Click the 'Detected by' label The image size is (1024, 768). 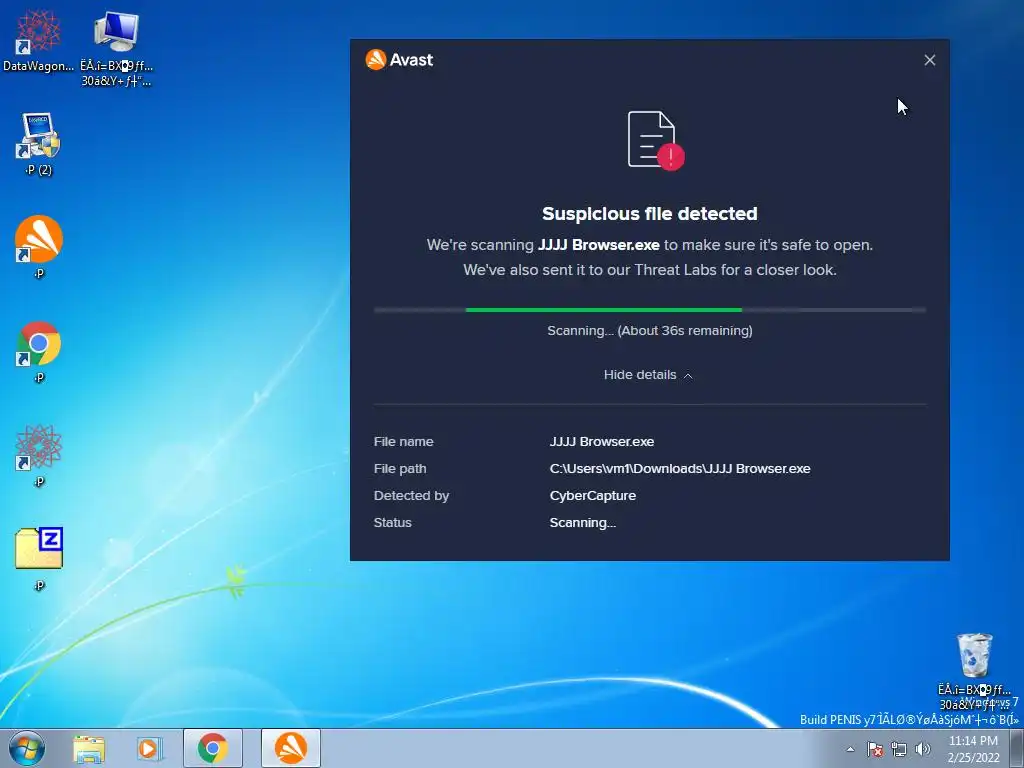point(411,496)
